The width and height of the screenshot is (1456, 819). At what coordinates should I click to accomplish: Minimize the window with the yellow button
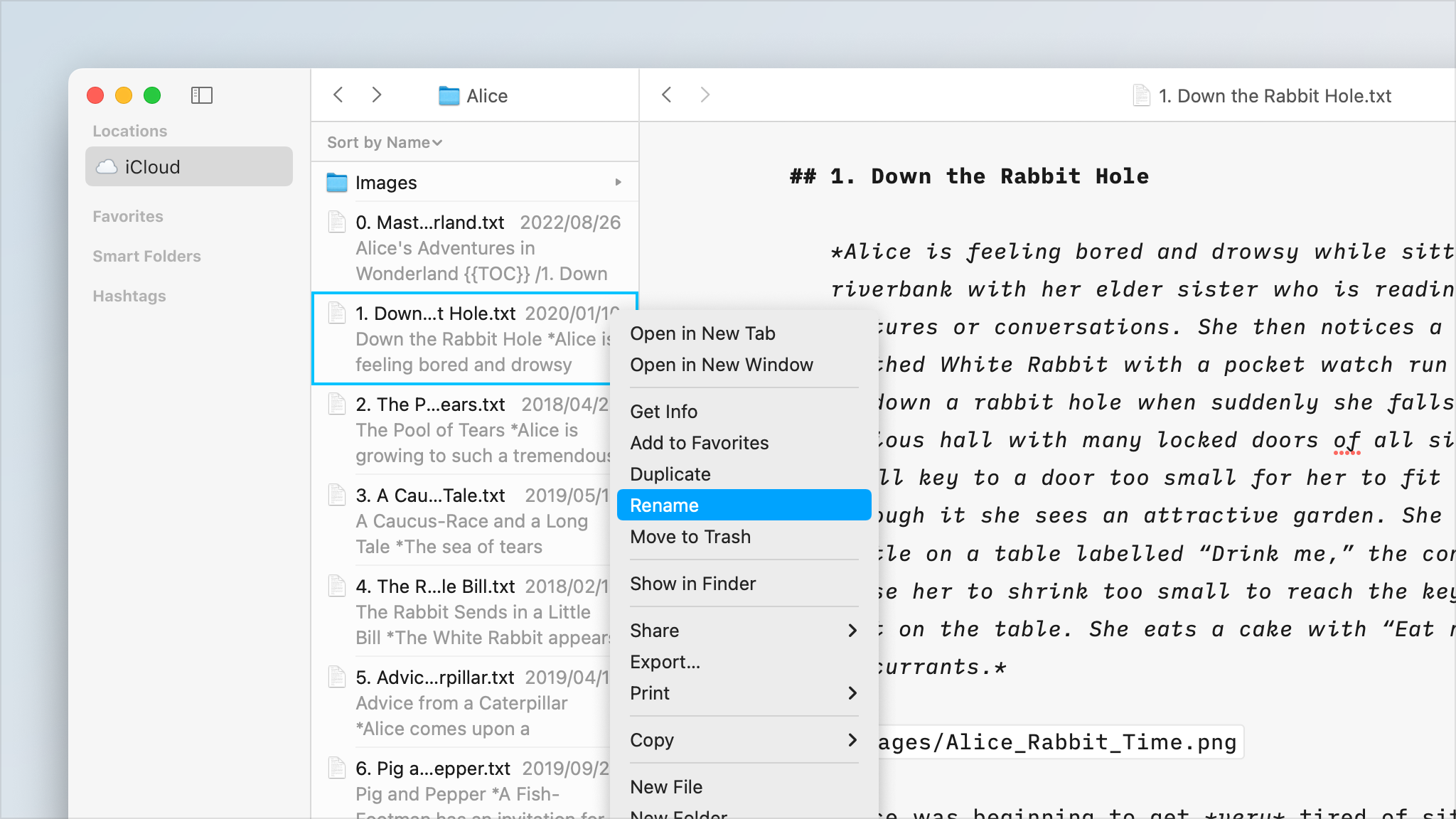[124, 95]
